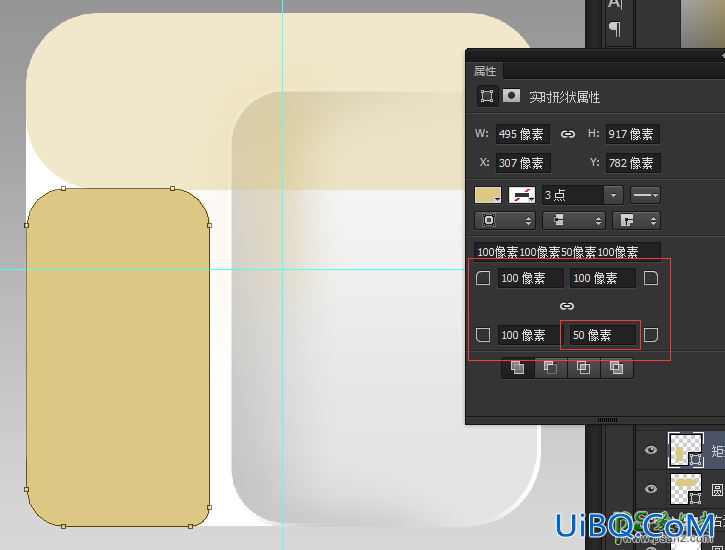Click the stroke width field showing 3 点
725x550 pixels.
point(573,195)
